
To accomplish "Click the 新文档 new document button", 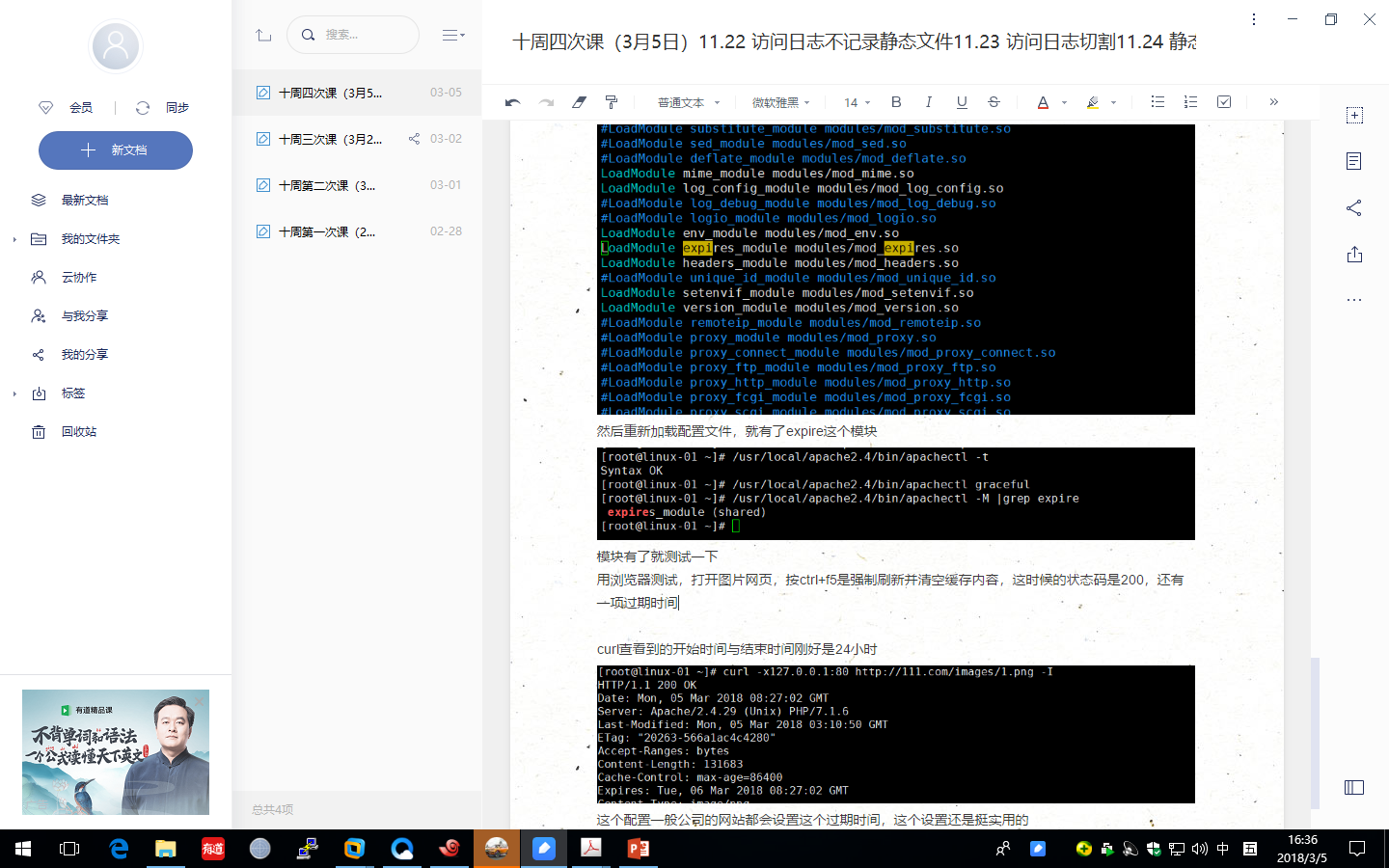I will click(x=116, y=150).
